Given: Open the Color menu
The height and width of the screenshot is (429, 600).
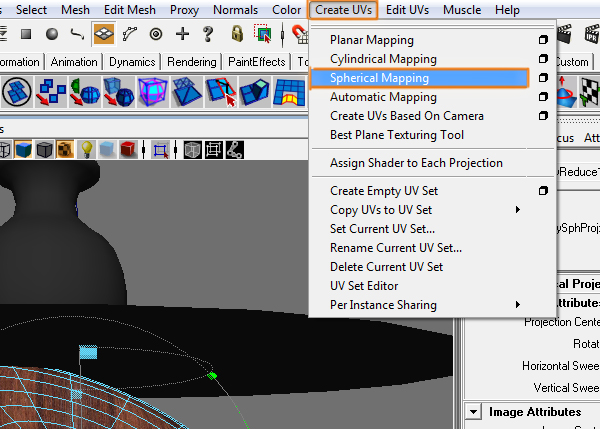Looking at the screenshot, I should [286, 10].
